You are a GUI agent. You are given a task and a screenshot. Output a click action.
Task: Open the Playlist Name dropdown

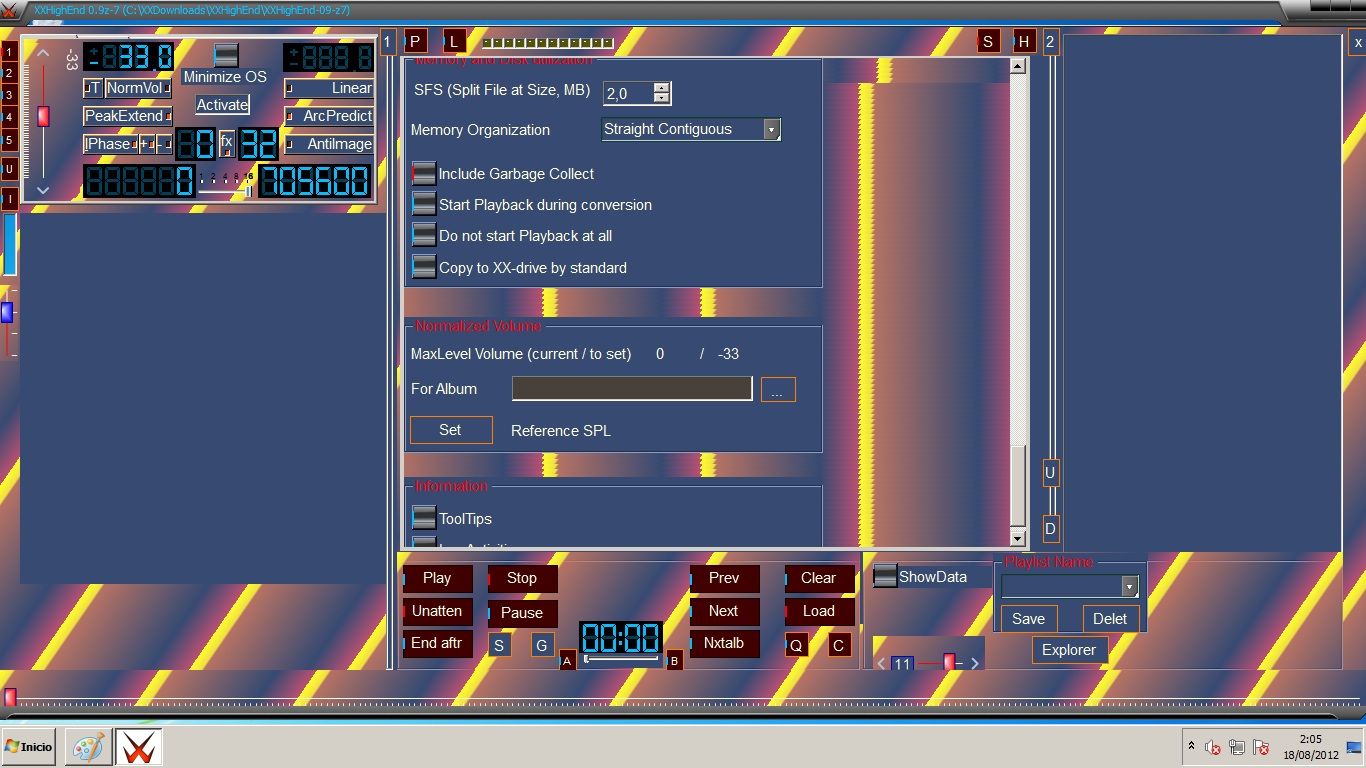pos(1130,587)
